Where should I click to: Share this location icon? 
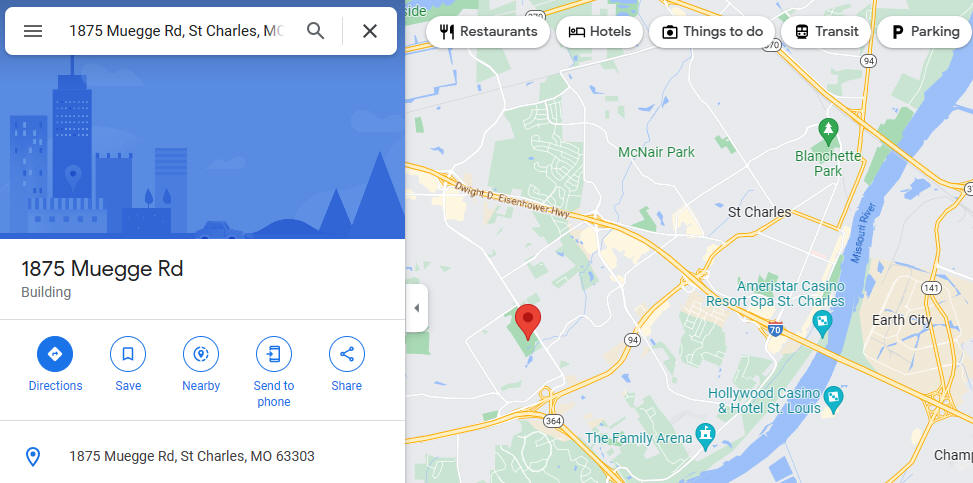[x=347, y=354]
